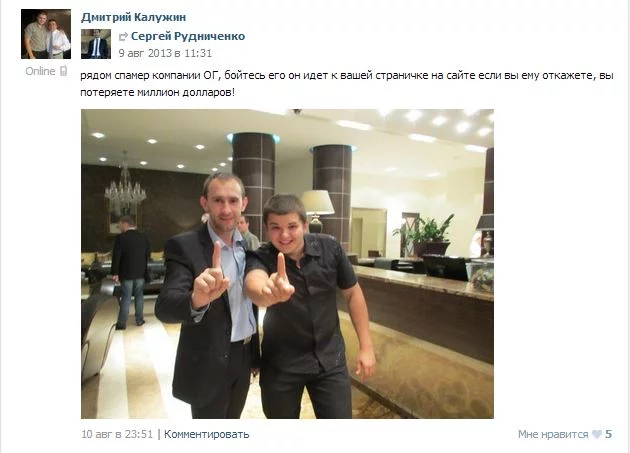The image size is (630, 453).
Task: Open the attached photo of two men
Action: (287, 264)
